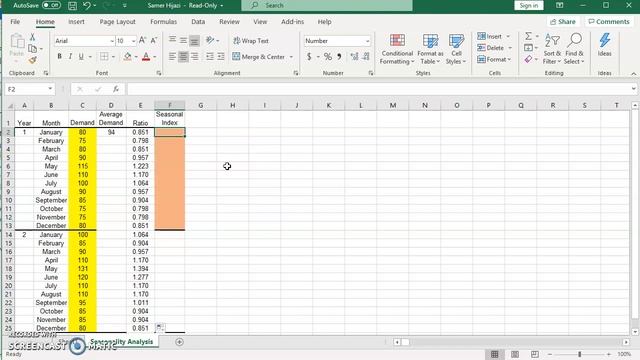Switch to the Insert tab
The height and width of the screenshot is (360, 640).
(x=76, y=22)
